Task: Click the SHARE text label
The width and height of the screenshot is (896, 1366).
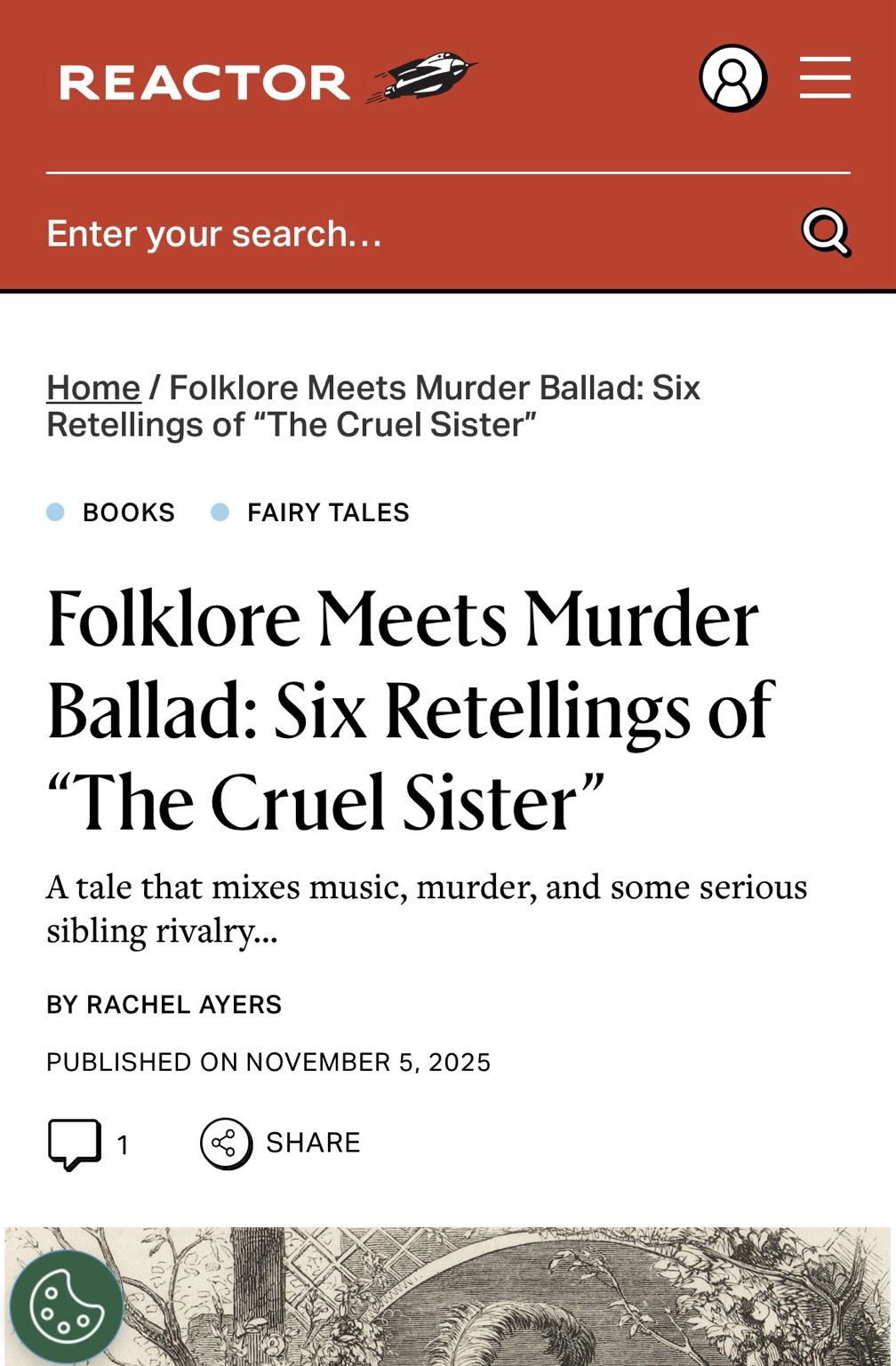Action: [313, 1143]
